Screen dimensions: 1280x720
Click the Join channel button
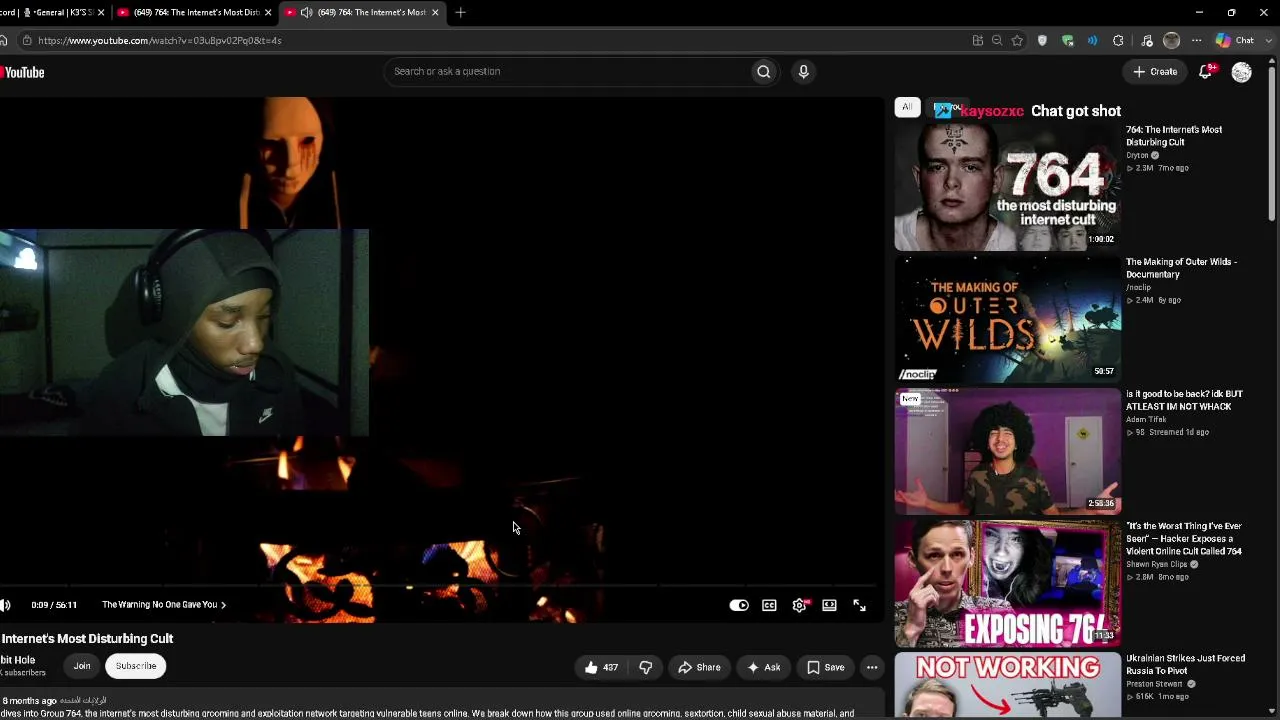[82, 666]
